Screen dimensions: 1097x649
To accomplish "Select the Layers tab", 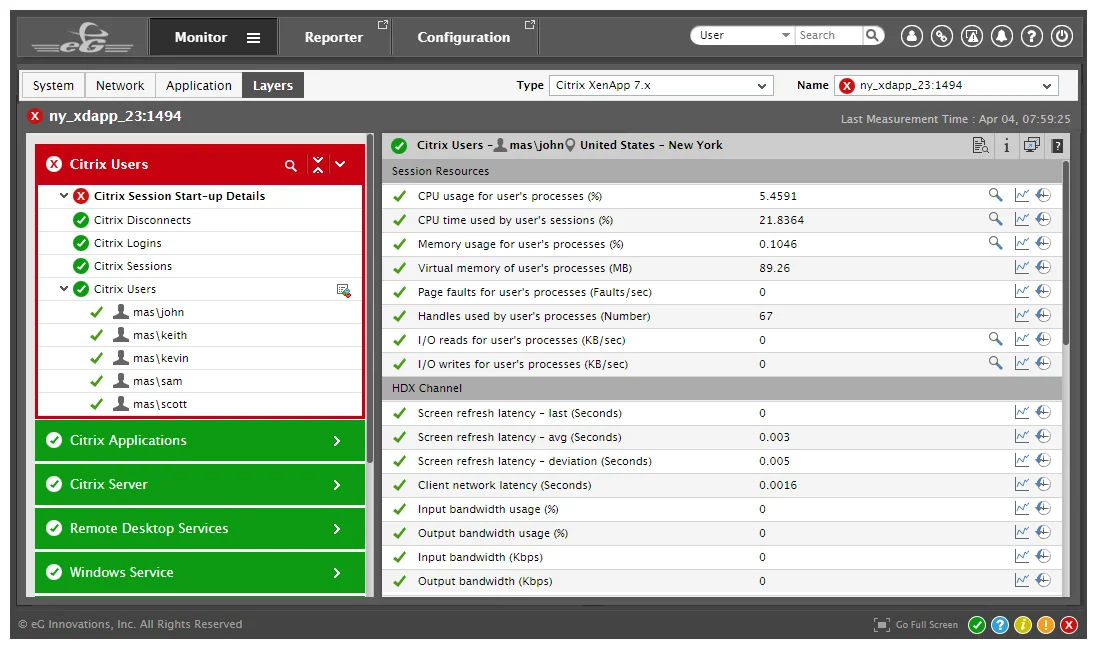I will pyautogui.click(x=273, y=85).
